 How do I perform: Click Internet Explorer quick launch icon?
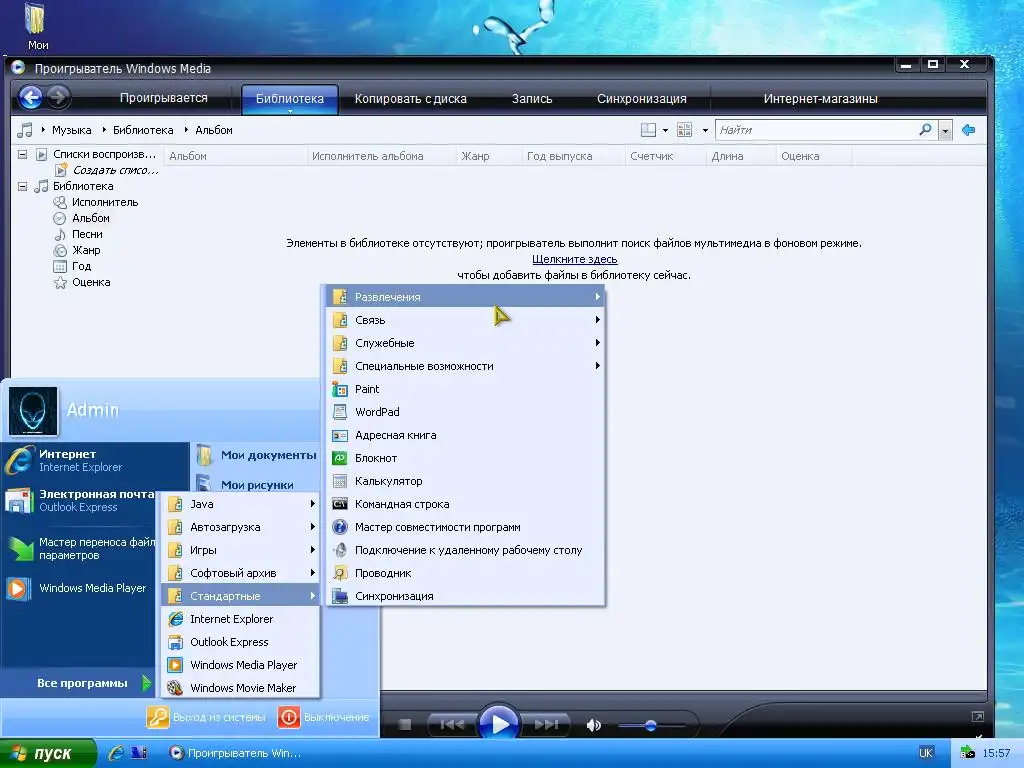(116, 753)
